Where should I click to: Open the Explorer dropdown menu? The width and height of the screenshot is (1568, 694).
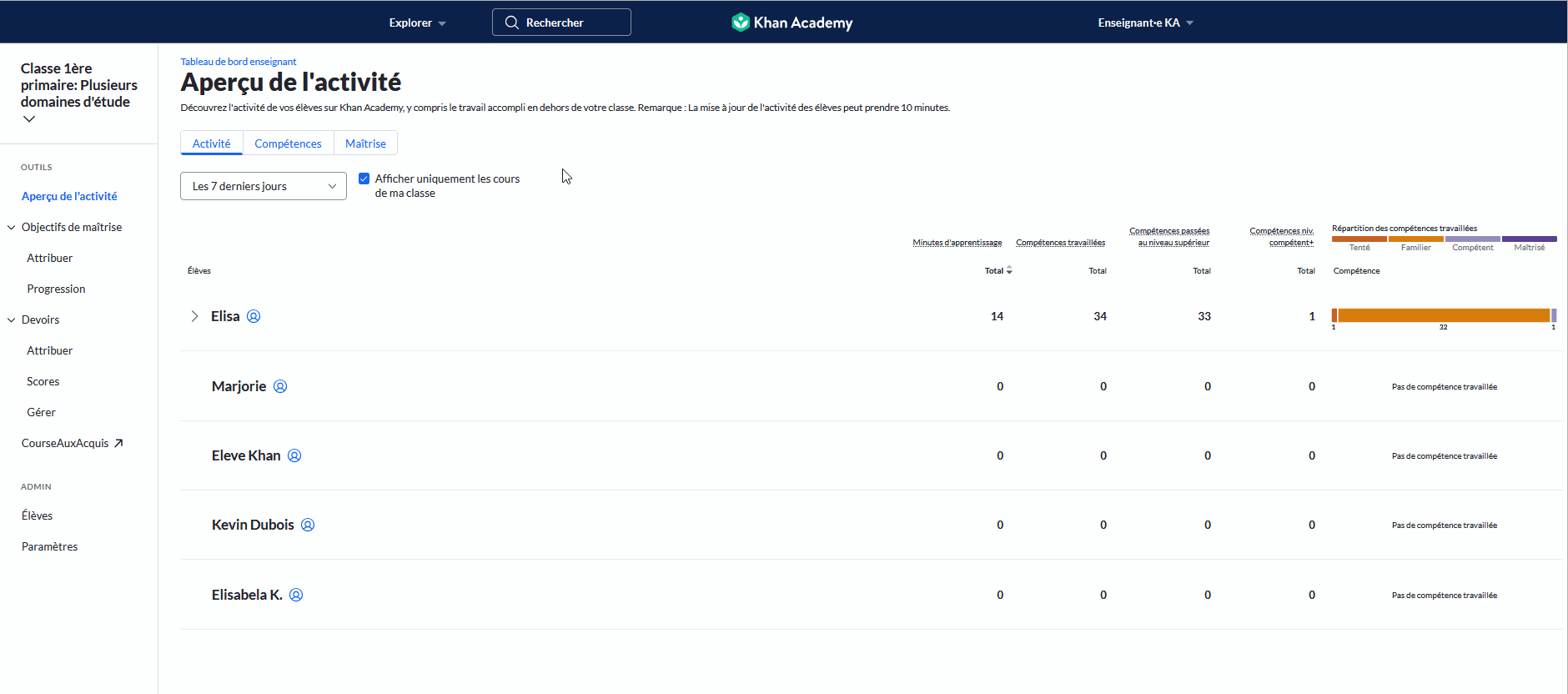[417, 23]
